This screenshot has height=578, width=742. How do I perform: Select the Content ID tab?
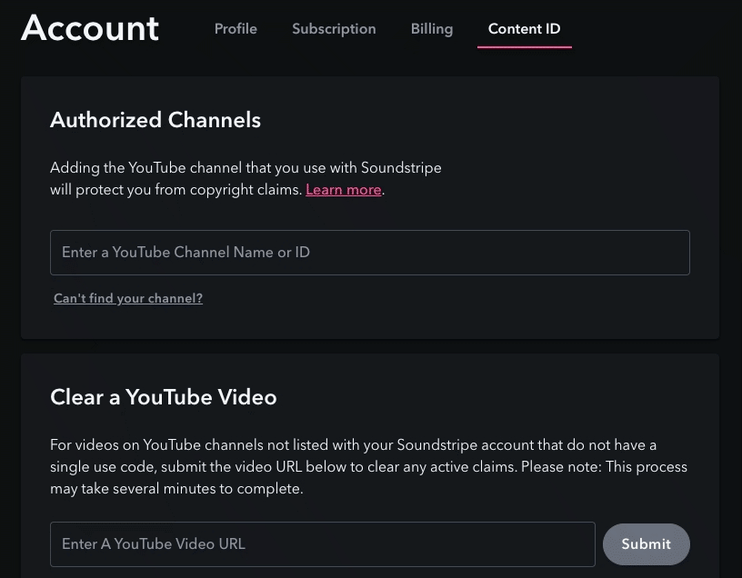tap(524, 29)
